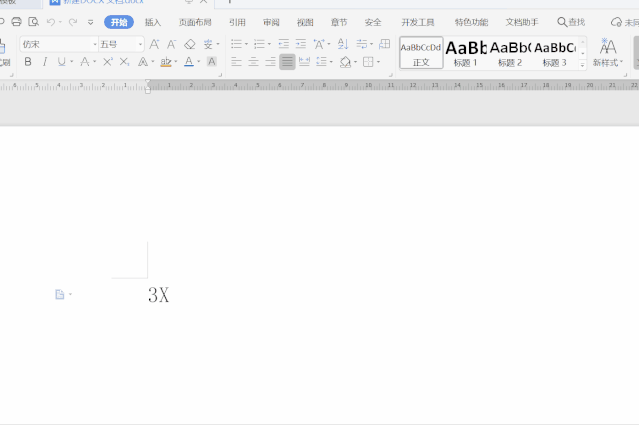Expand highlight color dropdown arrow
639x425 pixels.
point(176,62)
